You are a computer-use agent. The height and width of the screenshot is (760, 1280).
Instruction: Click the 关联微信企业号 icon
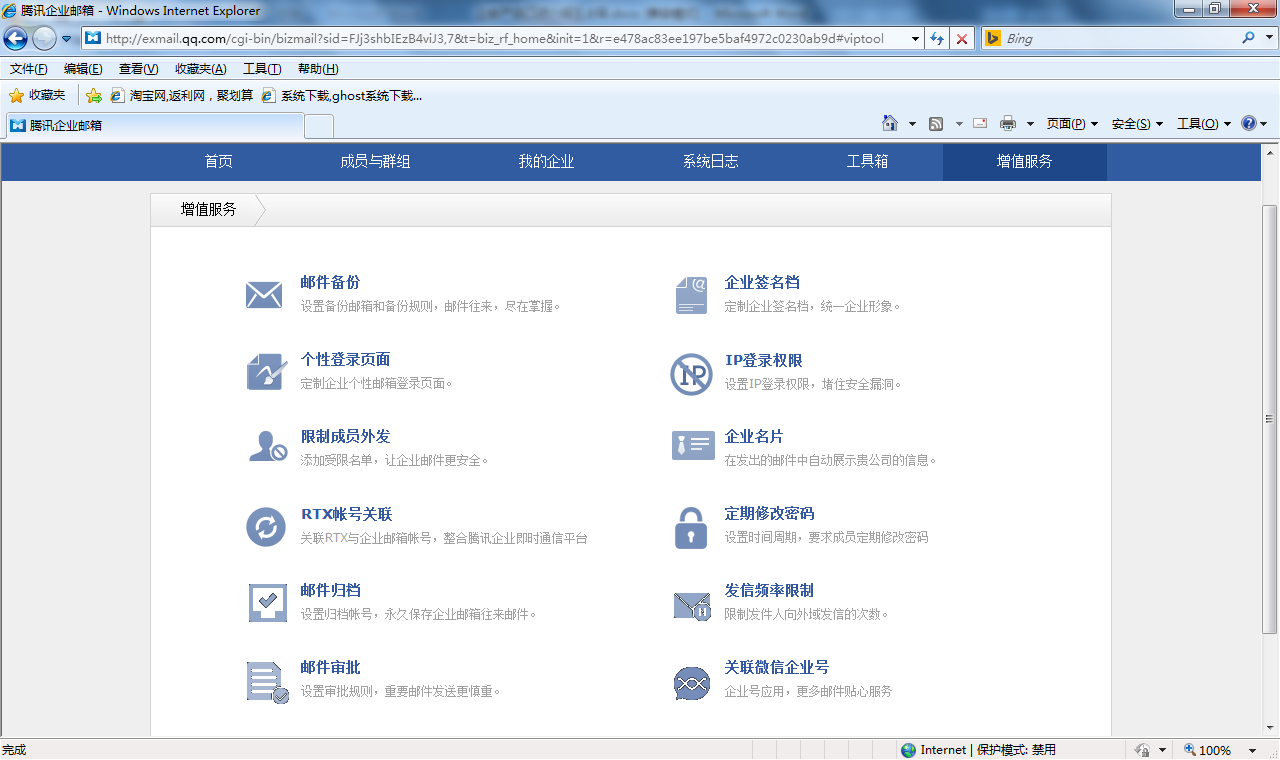point(692,683)
